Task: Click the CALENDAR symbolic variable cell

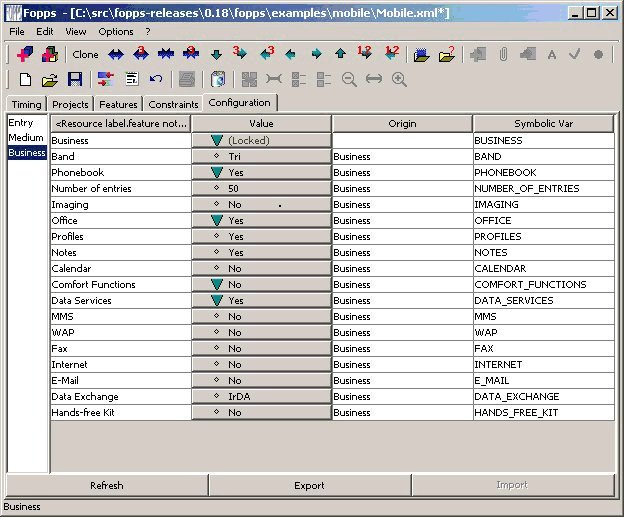Action: click(544, 269)
